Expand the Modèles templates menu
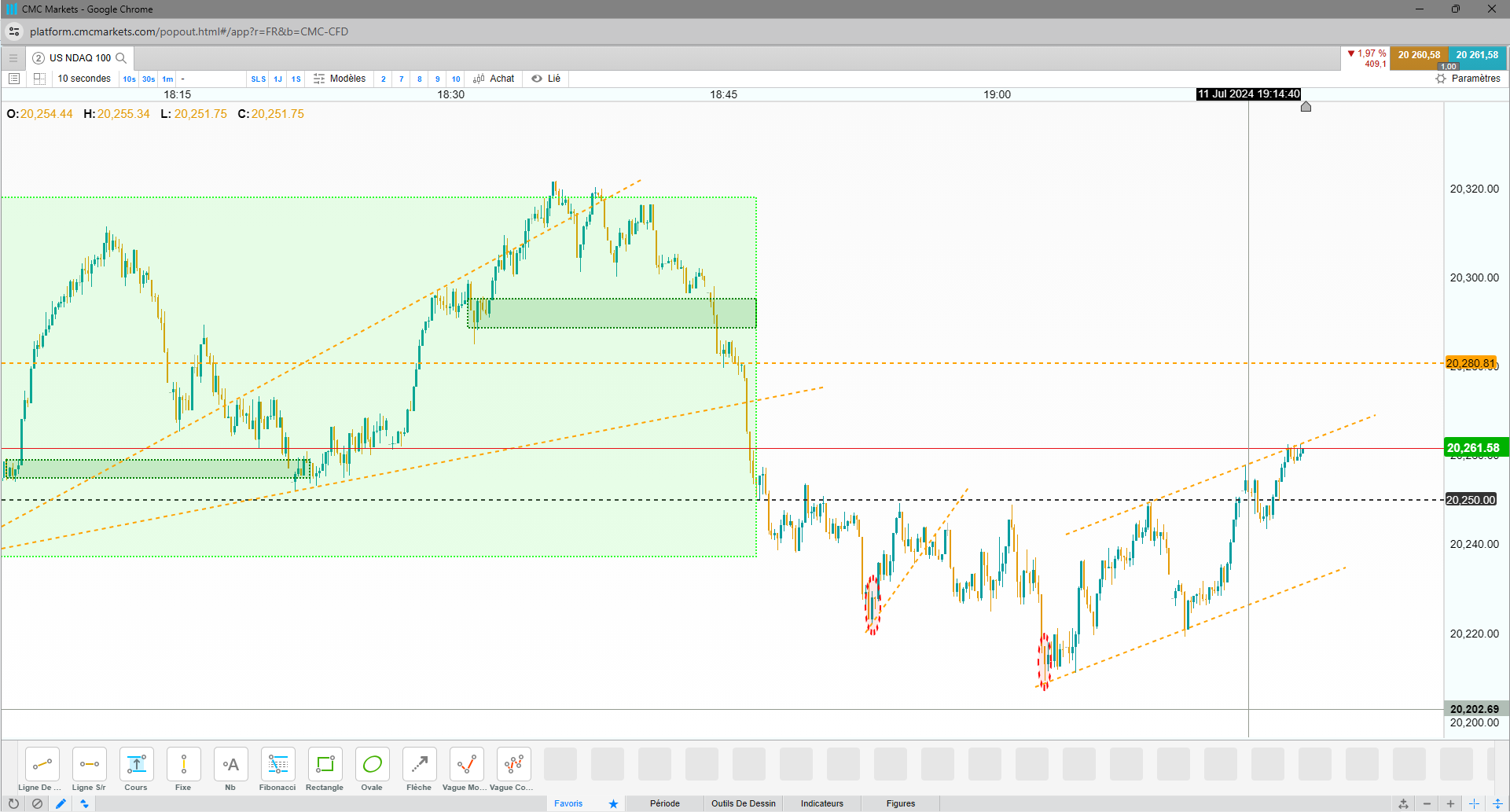1510x812 pixels. [340, 79]
